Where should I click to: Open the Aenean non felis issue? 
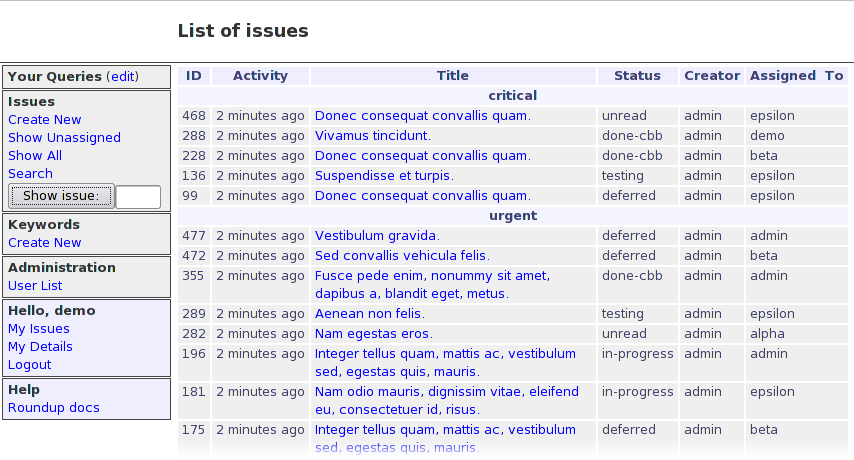pos(369,314)
